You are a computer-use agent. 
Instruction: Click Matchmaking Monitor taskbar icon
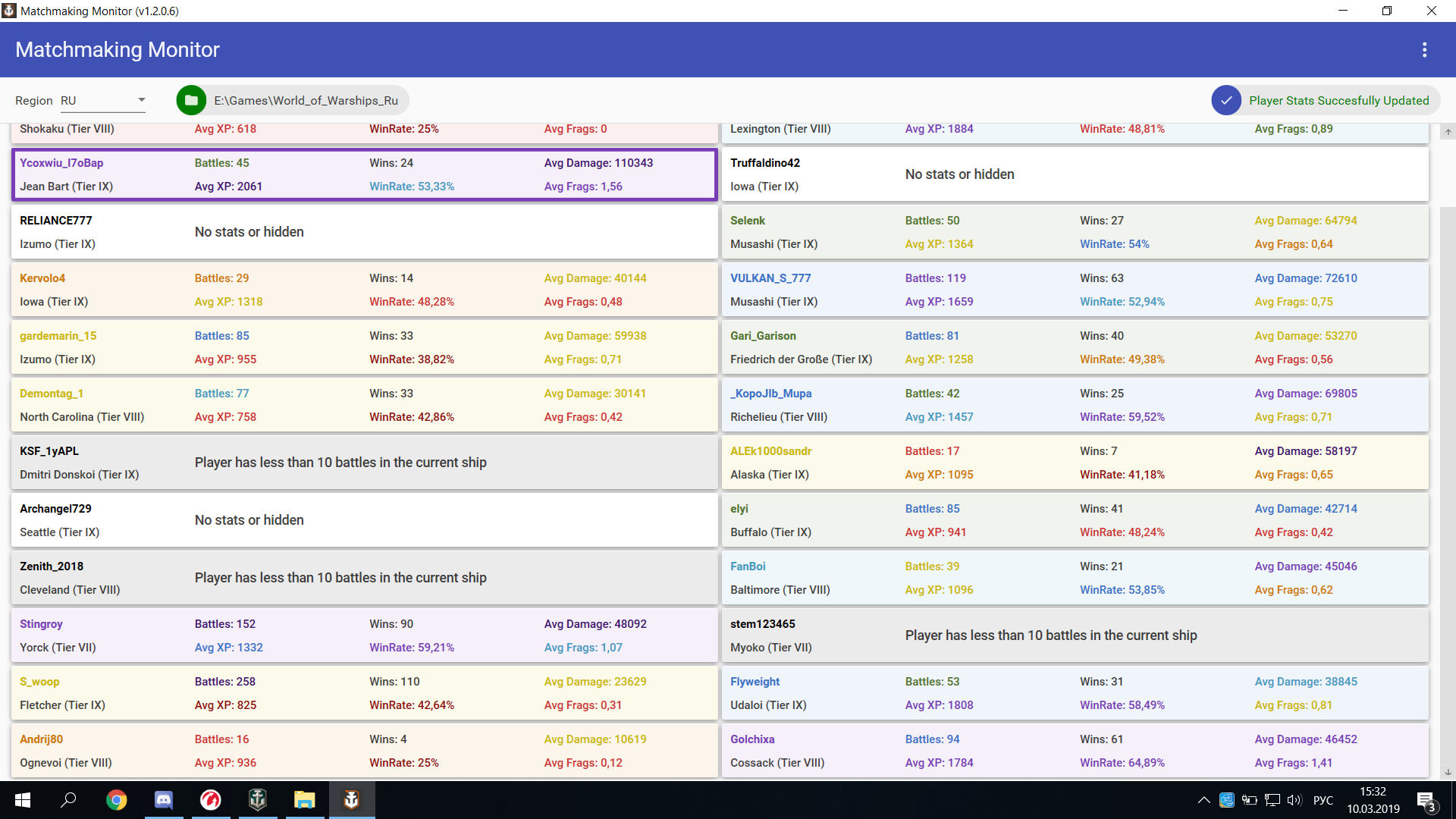click(x=351, y=800)
